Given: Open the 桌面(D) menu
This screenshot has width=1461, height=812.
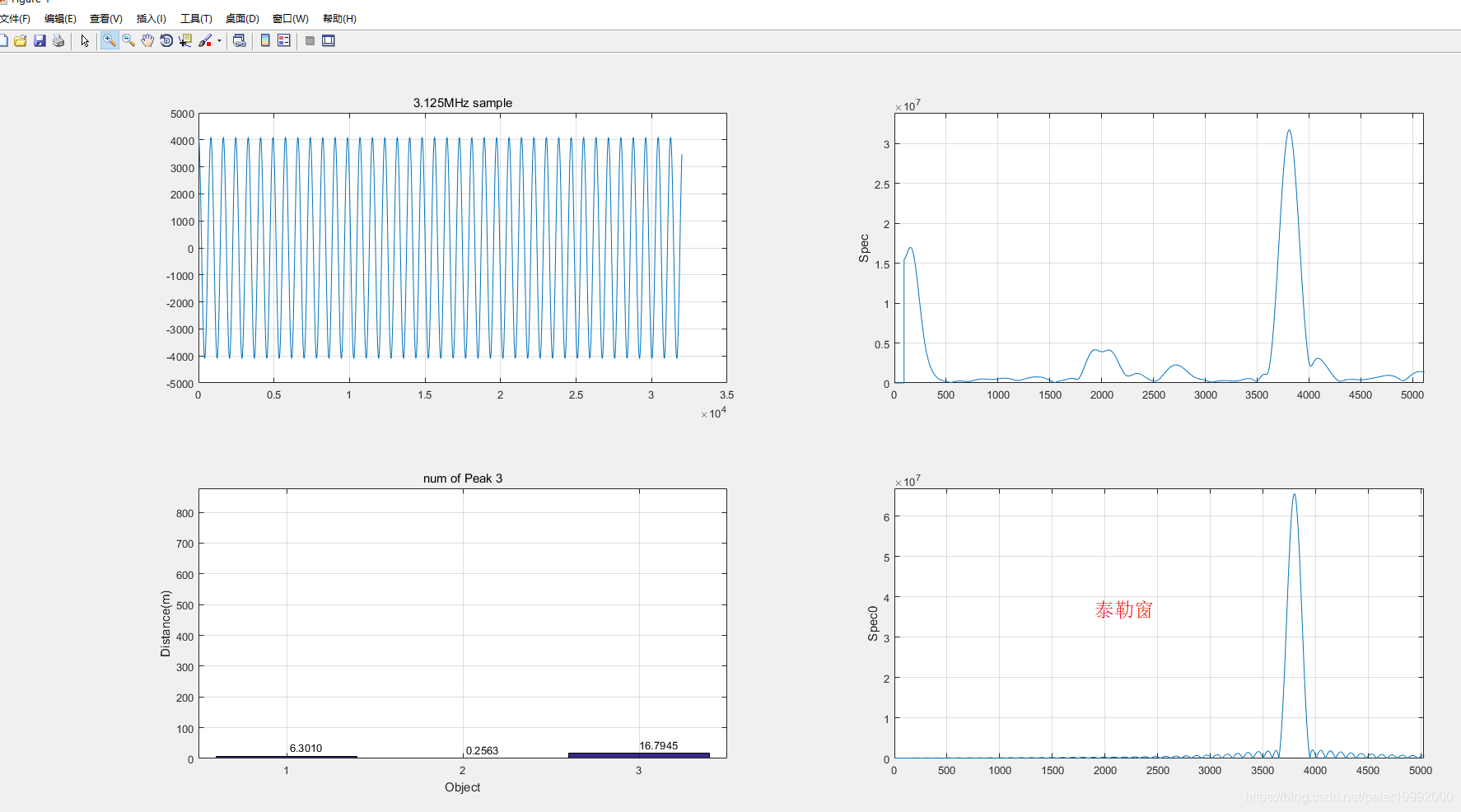Looking at the screenshot, I should pyautogui.click(x=242, y=18).
